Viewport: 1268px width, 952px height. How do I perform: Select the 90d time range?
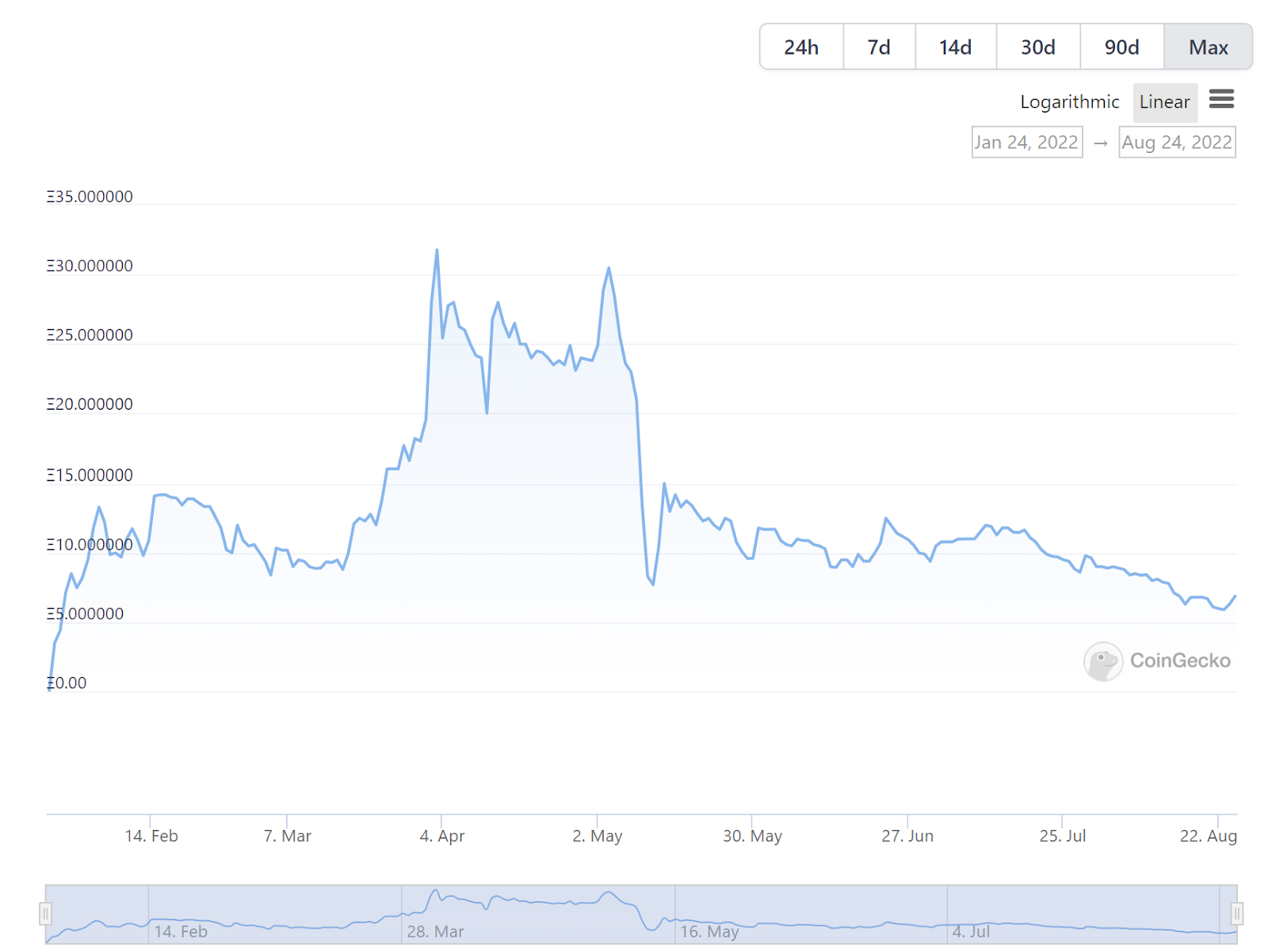[1122, 48]
